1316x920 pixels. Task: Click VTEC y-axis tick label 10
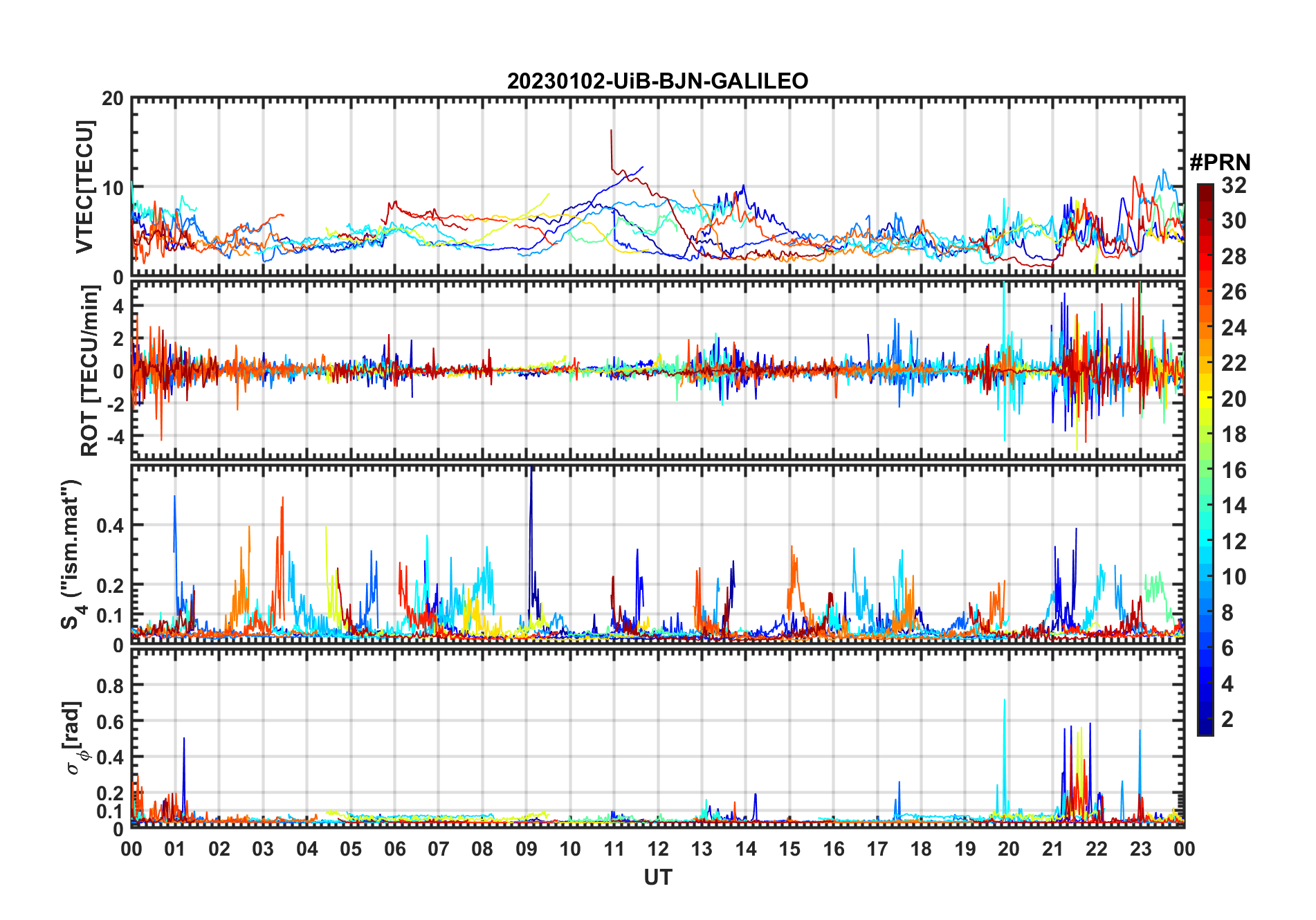113,187
